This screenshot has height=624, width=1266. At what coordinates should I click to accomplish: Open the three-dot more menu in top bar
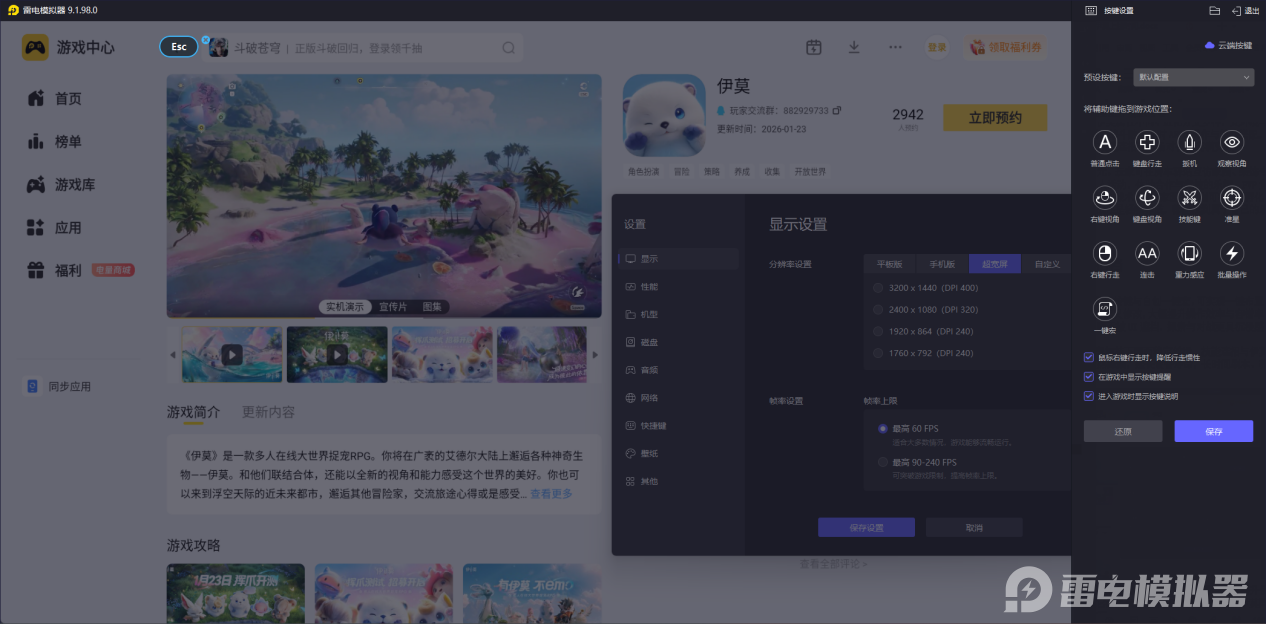click(895, 47)
